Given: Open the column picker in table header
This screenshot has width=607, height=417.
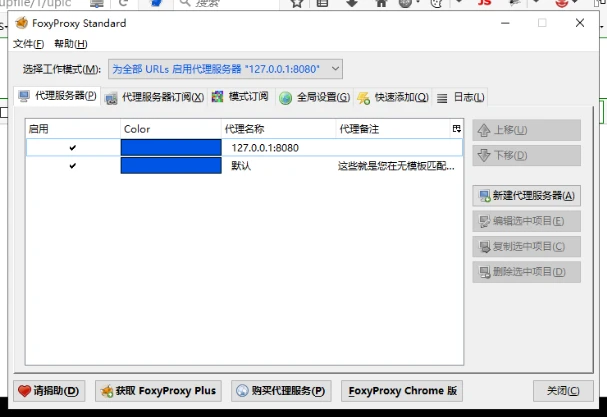Looking at the screenshot, I should [457, 129].
